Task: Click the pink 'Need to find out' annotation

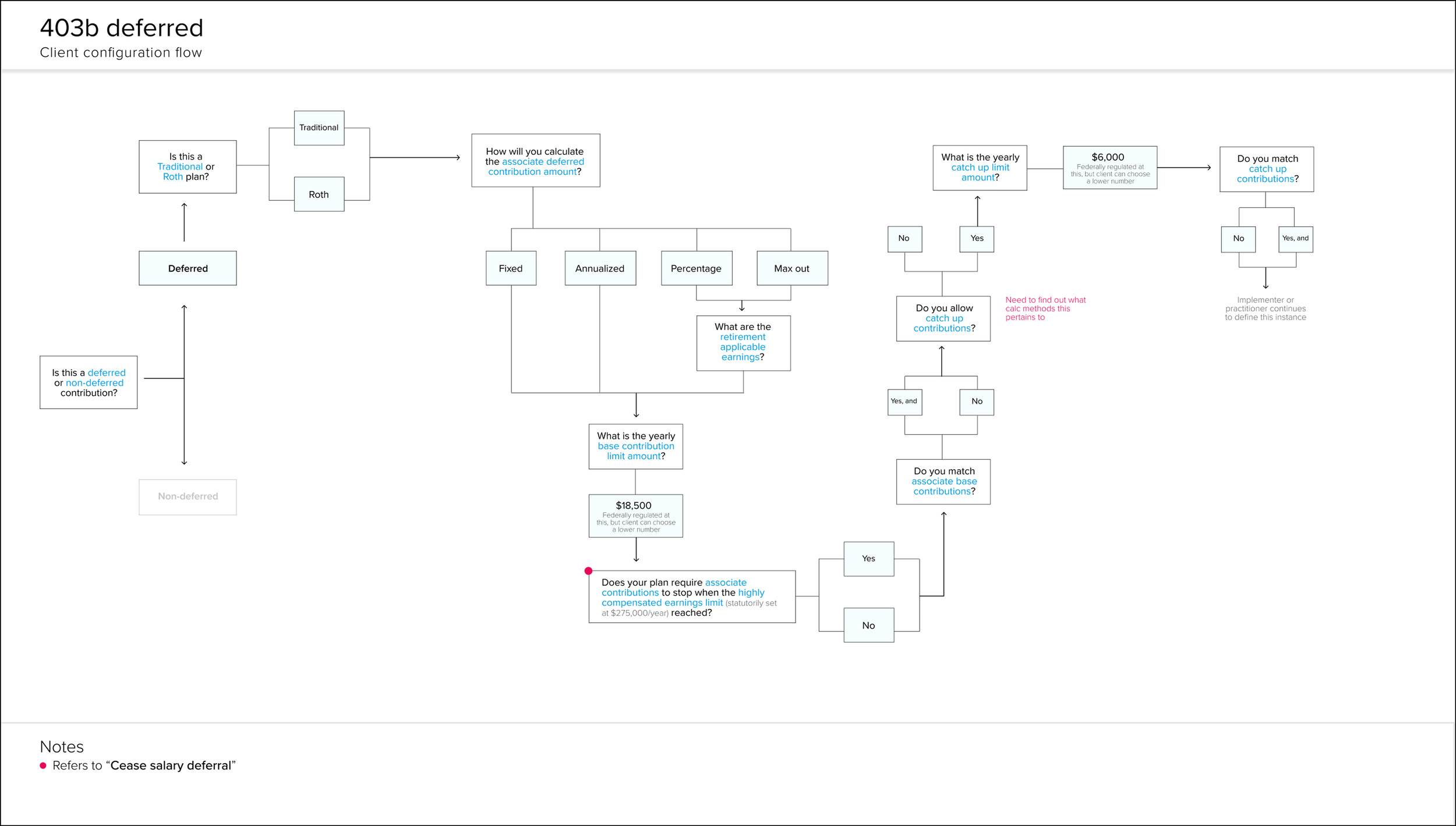Action: tap(1045, 309)
